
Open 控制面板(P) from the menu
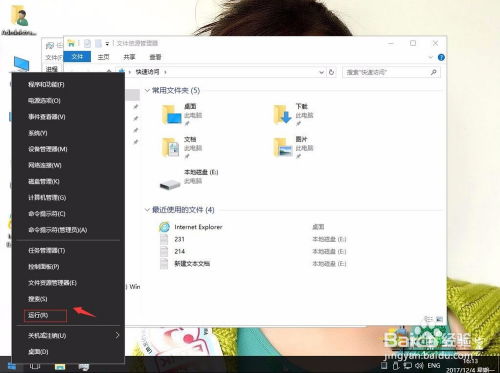click(x=43, y=267)
